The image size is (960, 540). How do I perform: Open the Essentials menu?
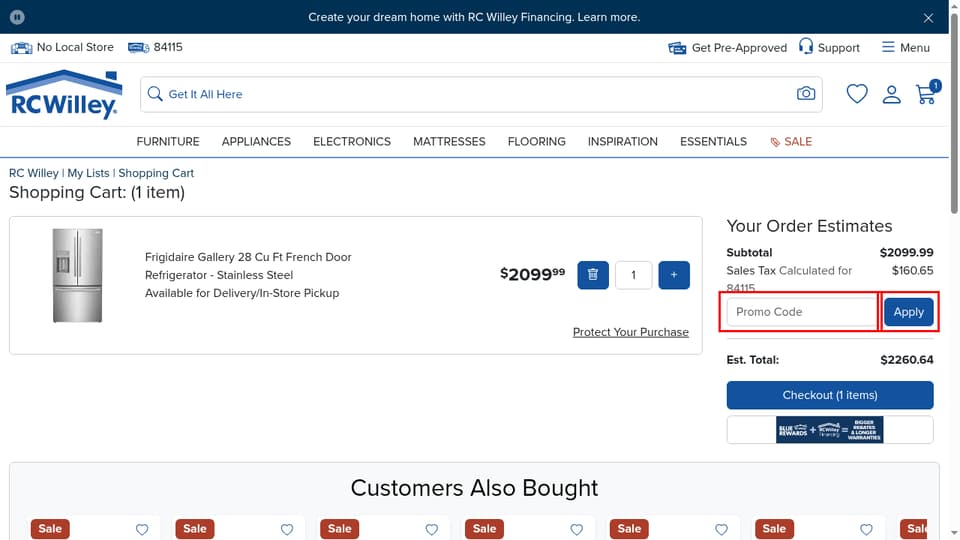[x=713, y=141]
